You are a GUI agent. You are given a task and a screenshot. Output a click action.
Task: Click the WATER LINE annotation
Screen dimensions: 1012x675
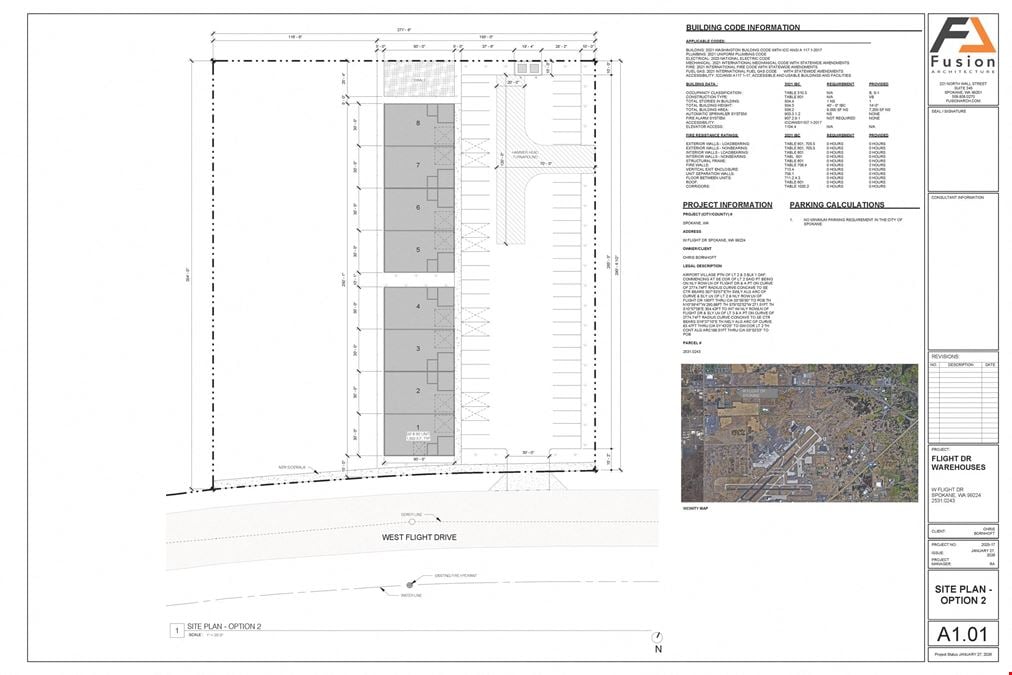pos(410,596)
